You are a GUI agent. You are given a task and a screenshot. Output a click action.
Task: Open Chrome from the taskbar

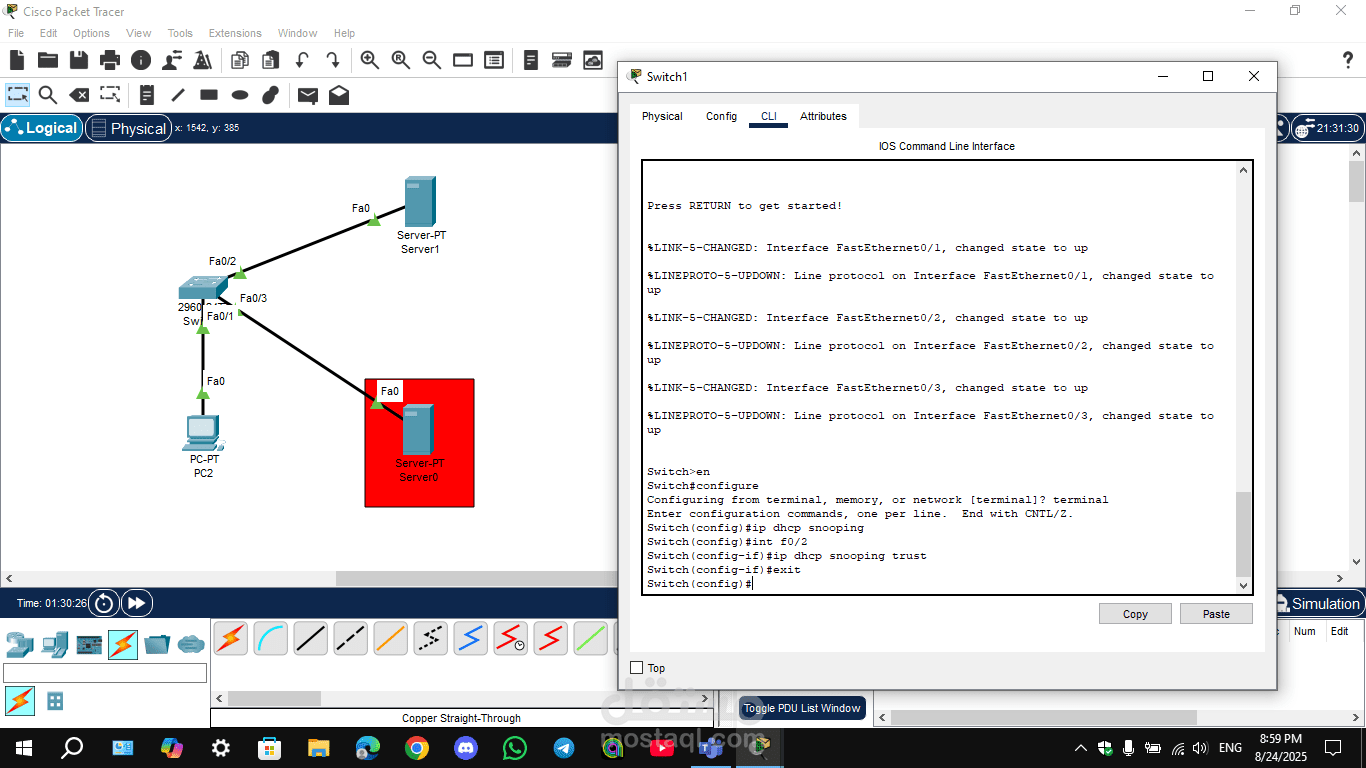coord(417,748)
